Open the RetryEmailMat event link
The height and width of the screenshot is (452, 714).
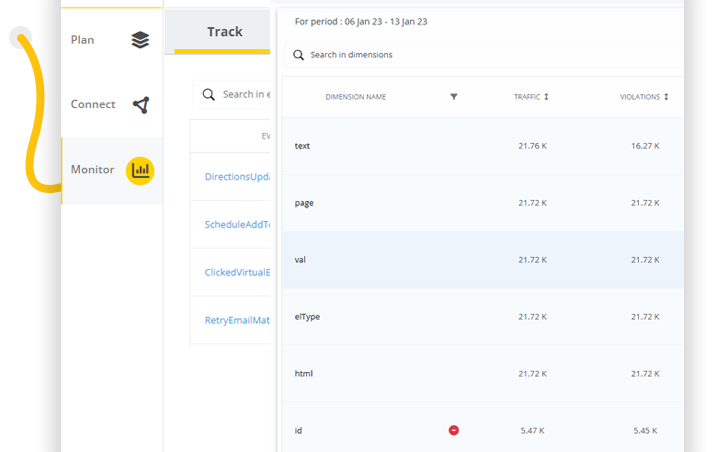(237, 320)
